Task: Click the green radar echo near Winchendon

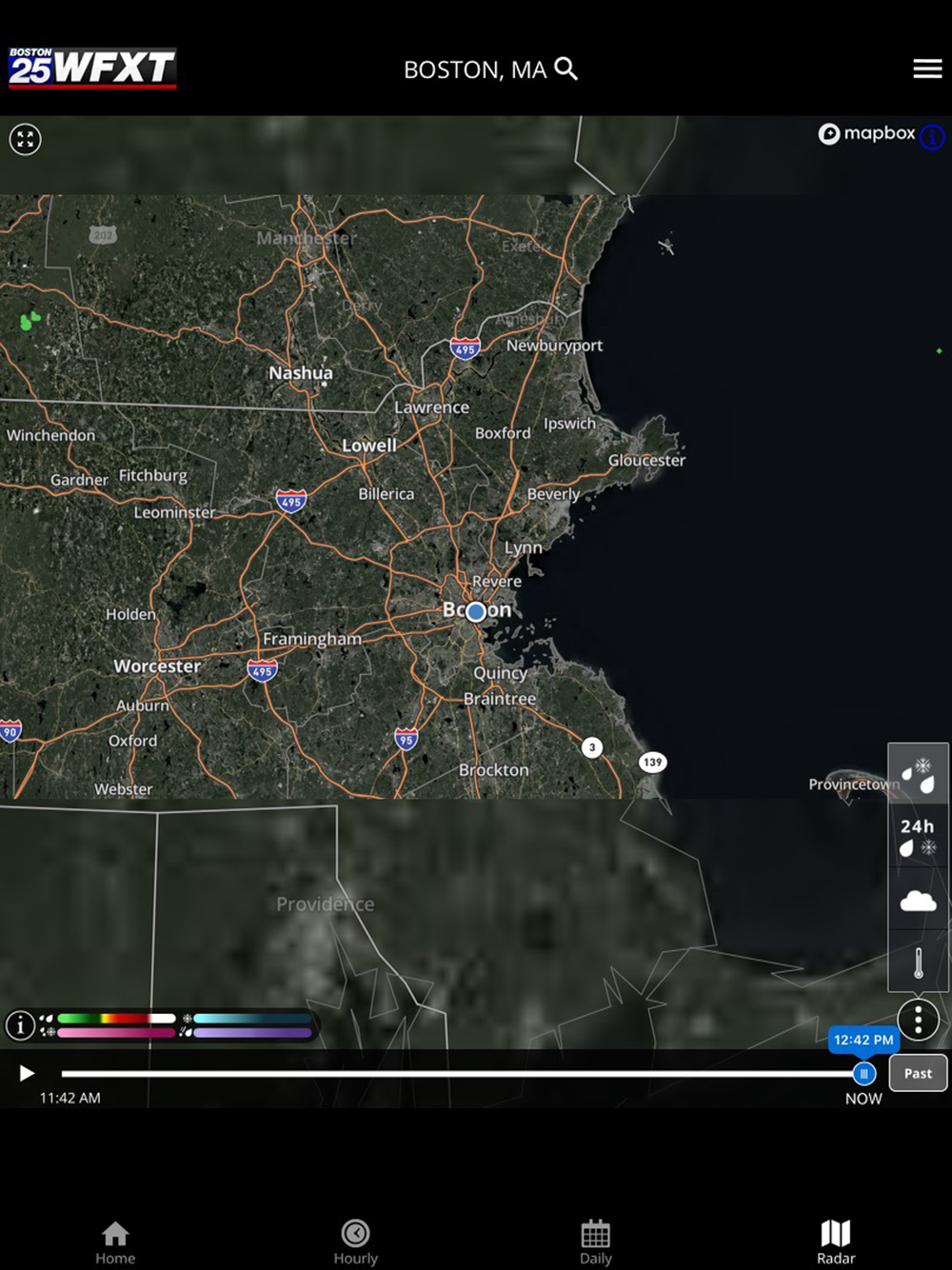Action: (30, 320)
